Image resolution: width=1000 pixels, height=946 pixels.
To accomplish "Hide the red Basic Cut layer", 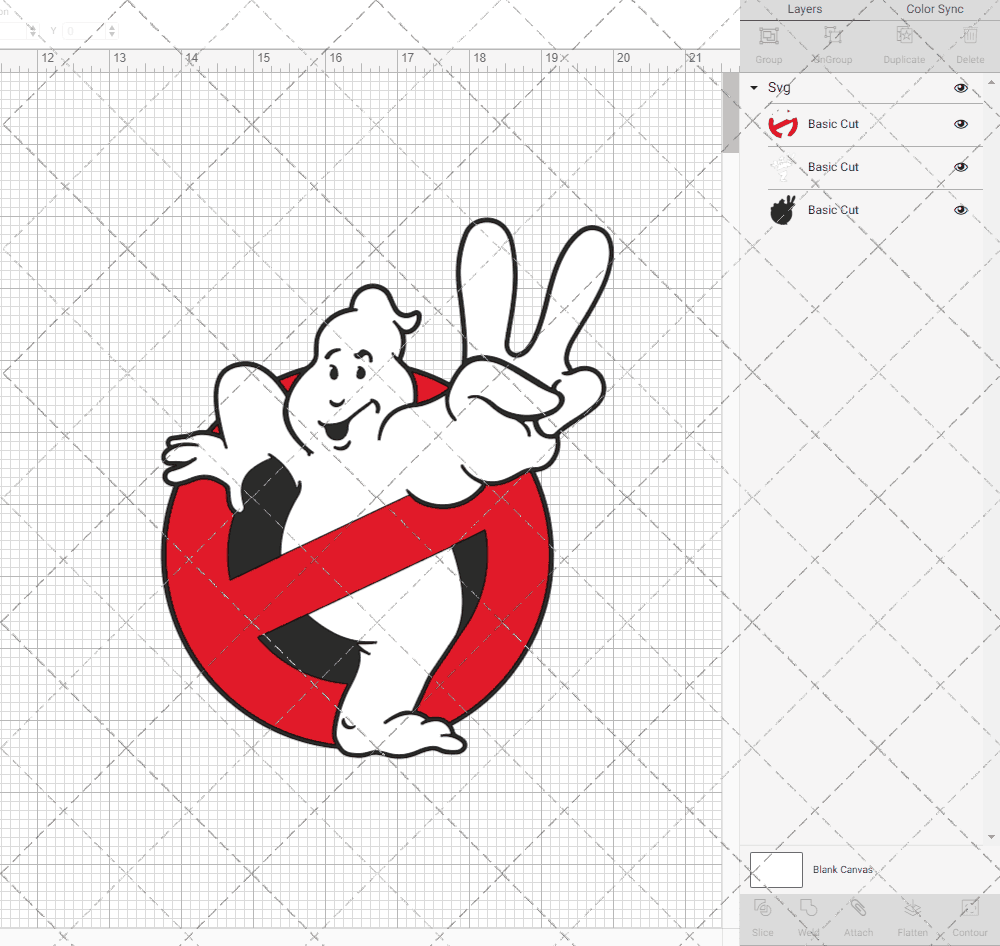I will [x=960, y=124].
